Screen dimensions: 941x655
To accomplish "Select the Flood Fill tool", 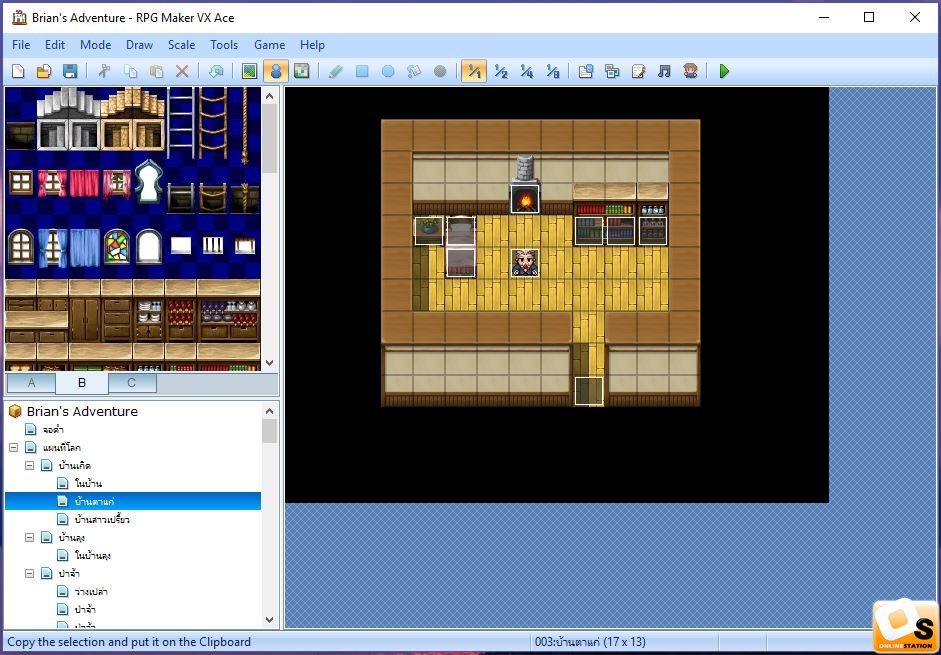I will (x=414, y=71).
